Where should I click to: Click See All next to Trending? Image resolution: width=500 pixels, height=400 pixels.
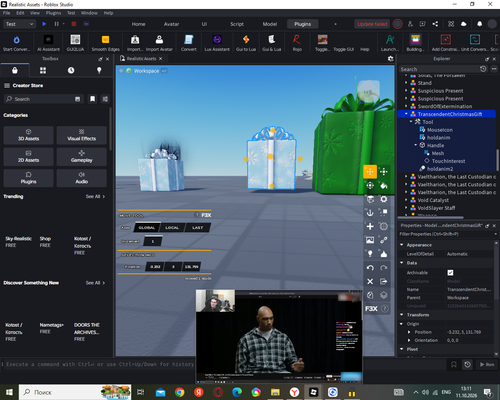coord(95,196)
